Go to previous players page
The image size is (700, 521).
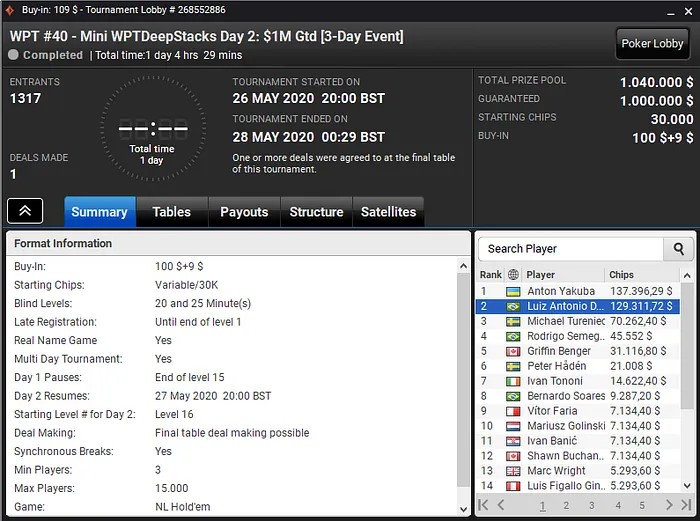tap(501, 505)
